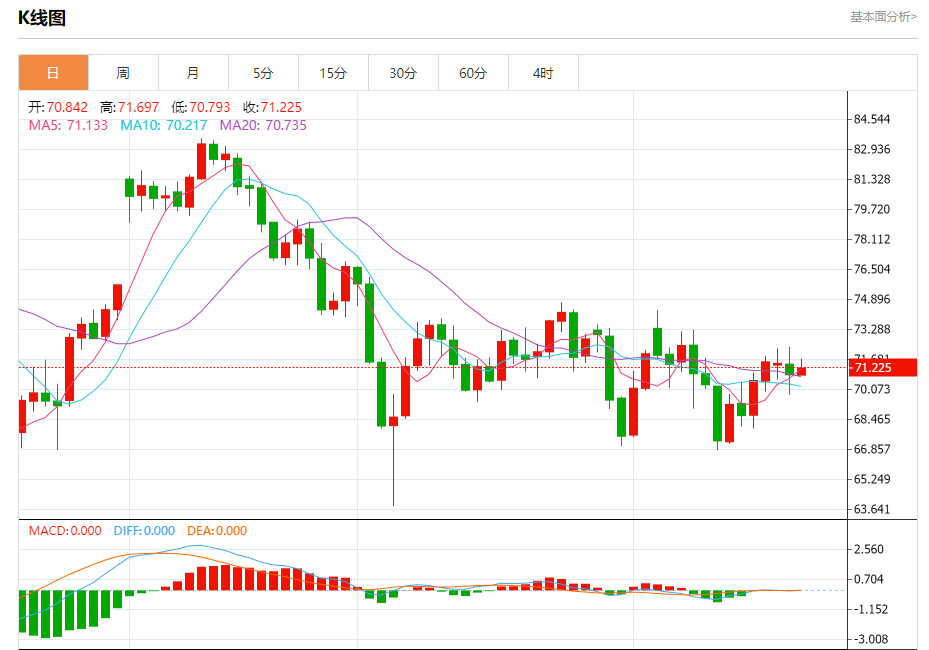Click the 2.560 MACD axis label

869,549
